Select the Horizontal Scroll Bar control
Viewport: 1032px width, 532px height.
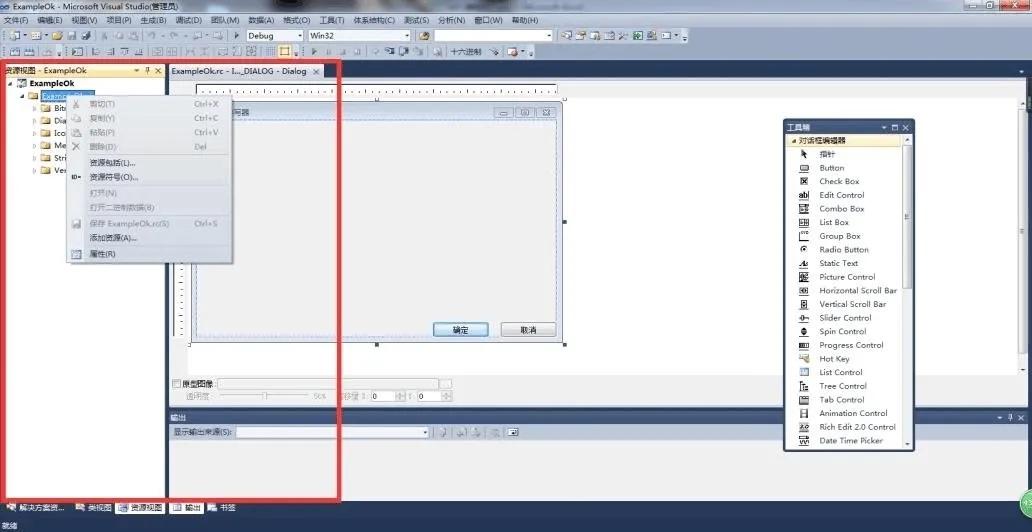point(844,290)
